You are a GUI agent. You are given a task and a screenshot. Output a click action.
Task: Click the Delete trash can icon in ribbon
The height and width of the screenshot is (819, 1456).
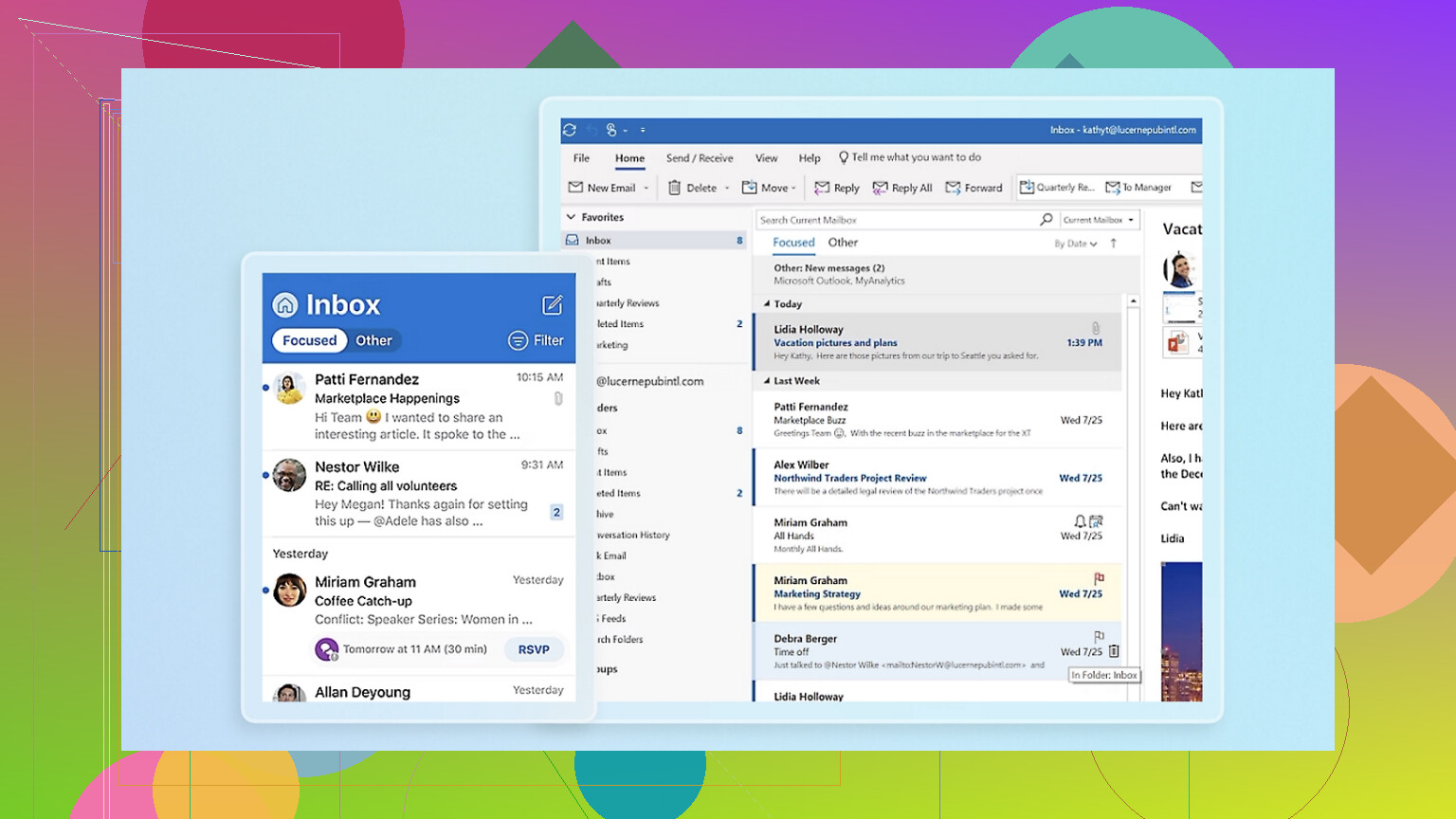tap(675, 188)
